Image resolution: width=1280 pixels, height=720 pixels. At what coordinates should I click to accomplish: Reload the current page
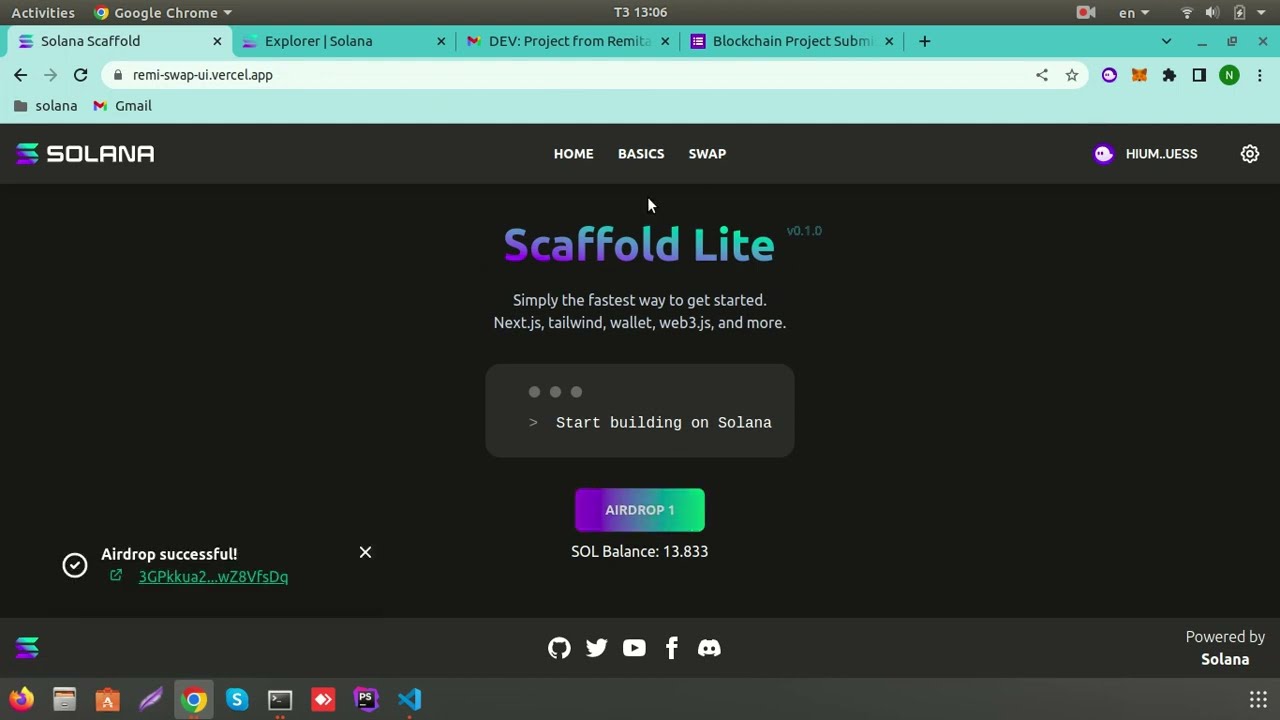point(81,75)
